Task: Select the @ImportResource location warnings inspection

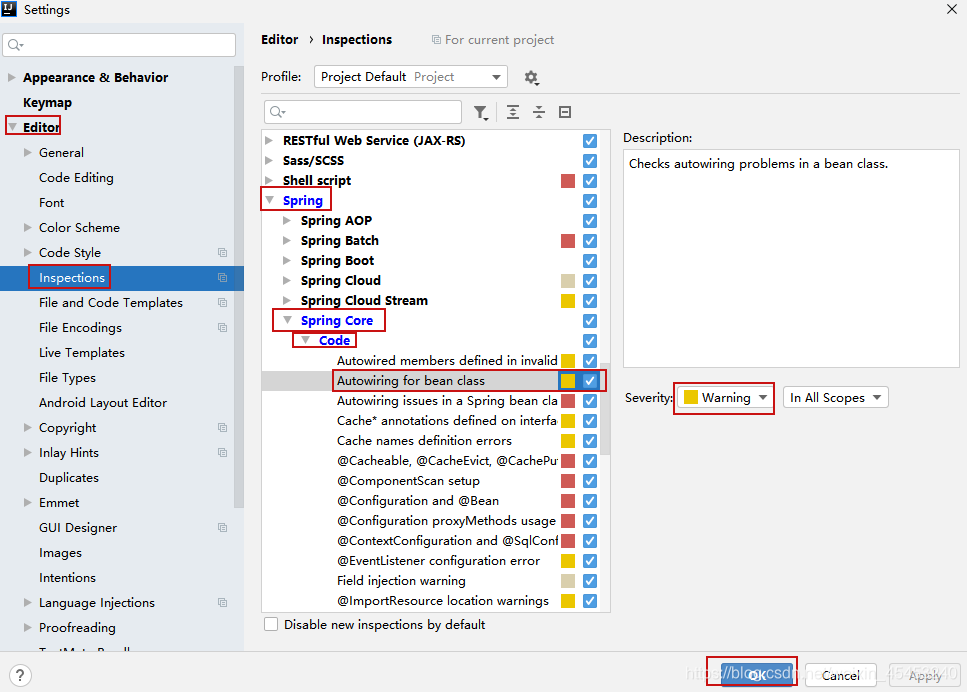Action: [x=443, y=601]
